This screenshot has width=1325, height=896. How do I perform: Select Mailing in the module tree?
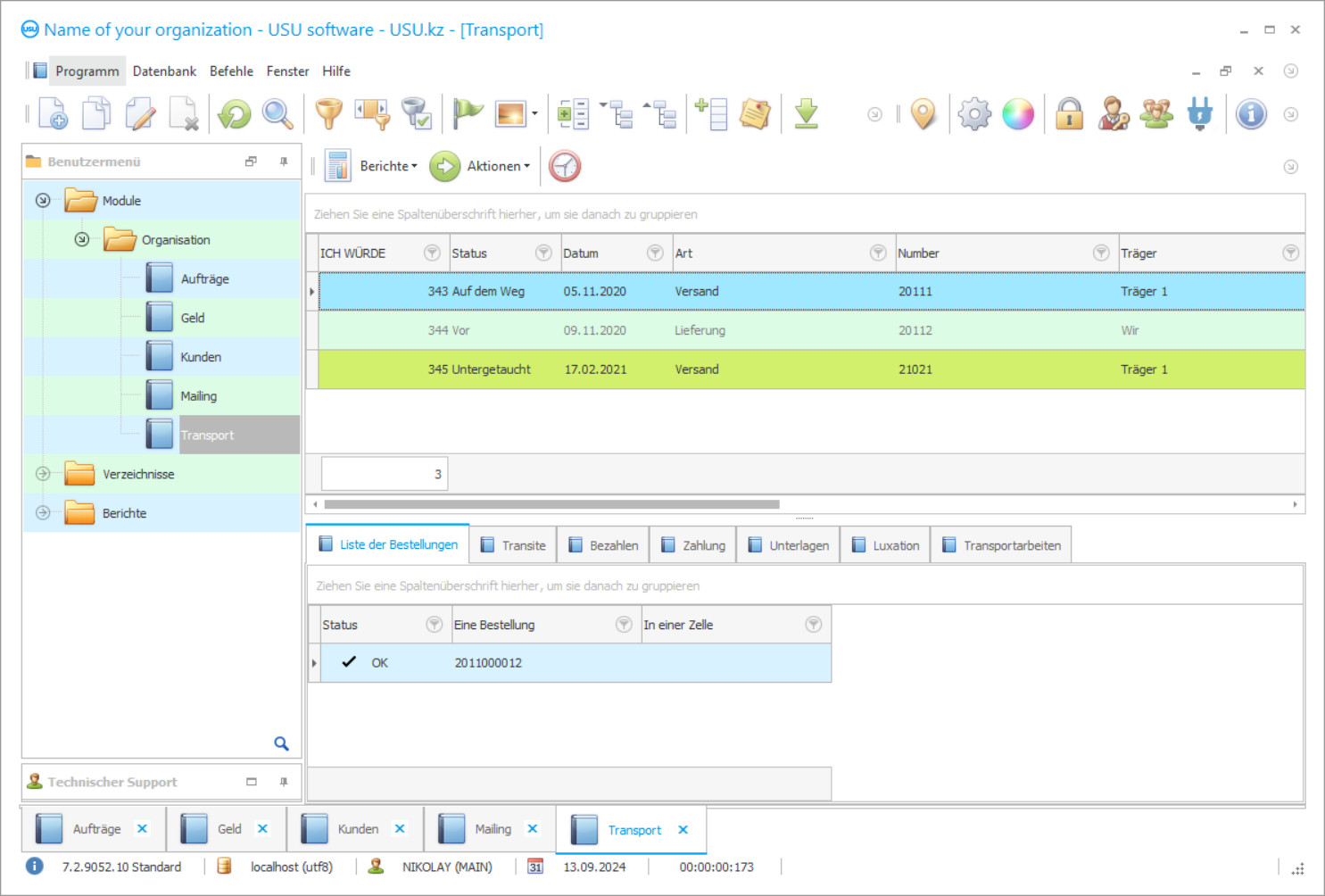(198, 396)
